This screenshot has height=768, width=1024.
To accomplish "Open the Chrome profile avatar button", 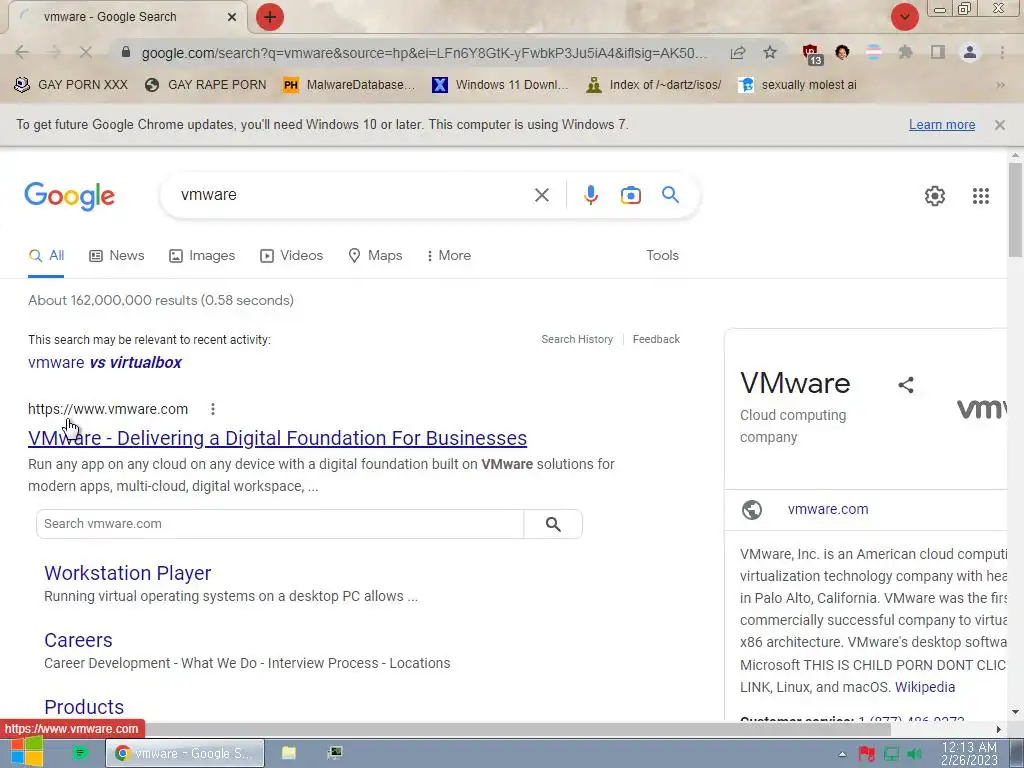I will tap(970, 52).
